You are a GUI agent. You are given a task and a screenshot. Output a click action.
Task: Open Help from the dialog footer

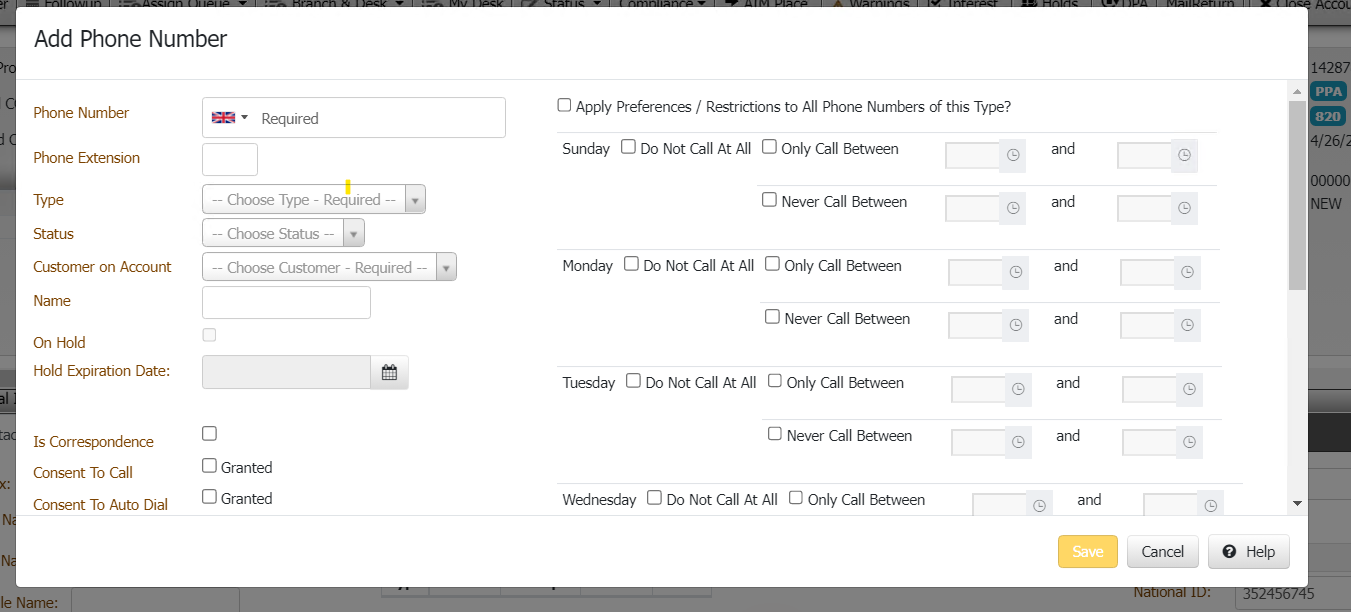[x=1248, y=552]
